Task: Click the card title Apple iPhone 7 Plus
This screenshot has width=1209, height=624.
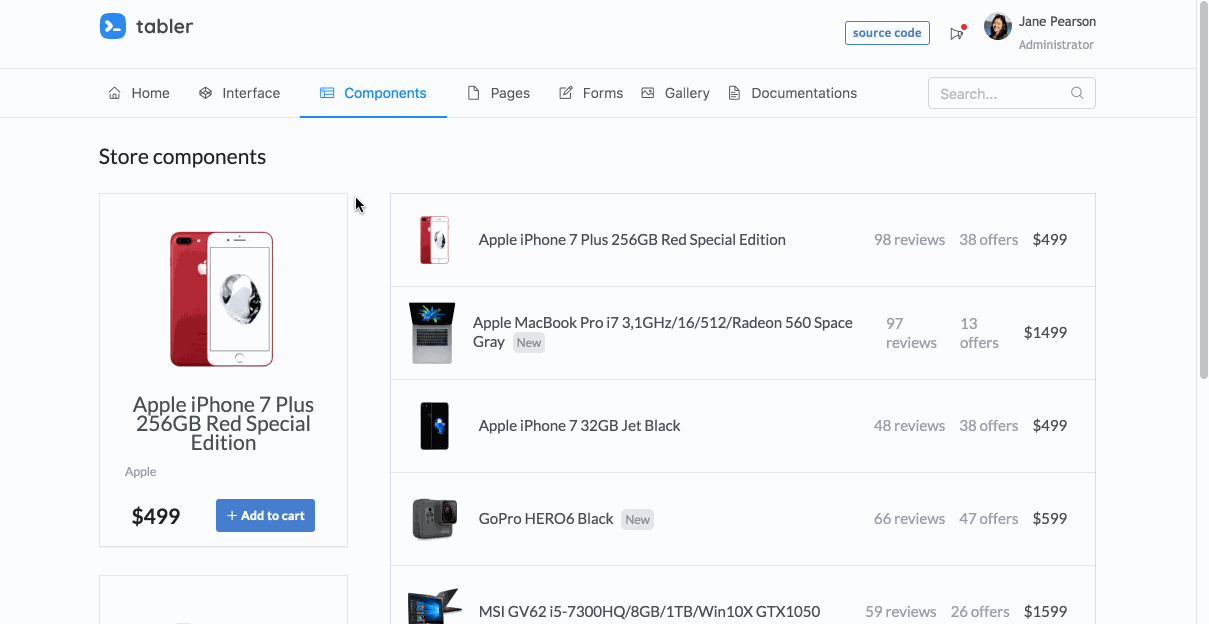Action: point(223,424)
